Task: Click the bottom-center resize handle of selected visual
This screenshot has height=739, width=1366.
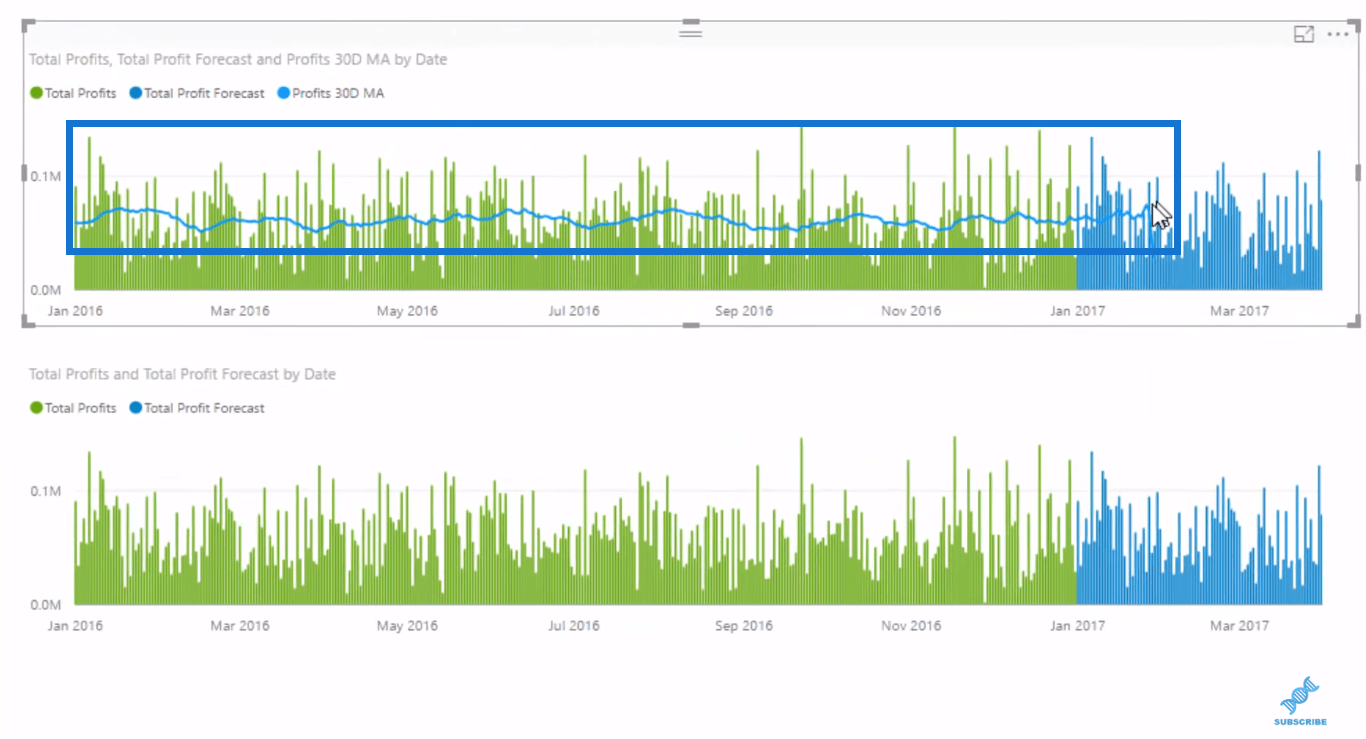Action: point(690,324)
